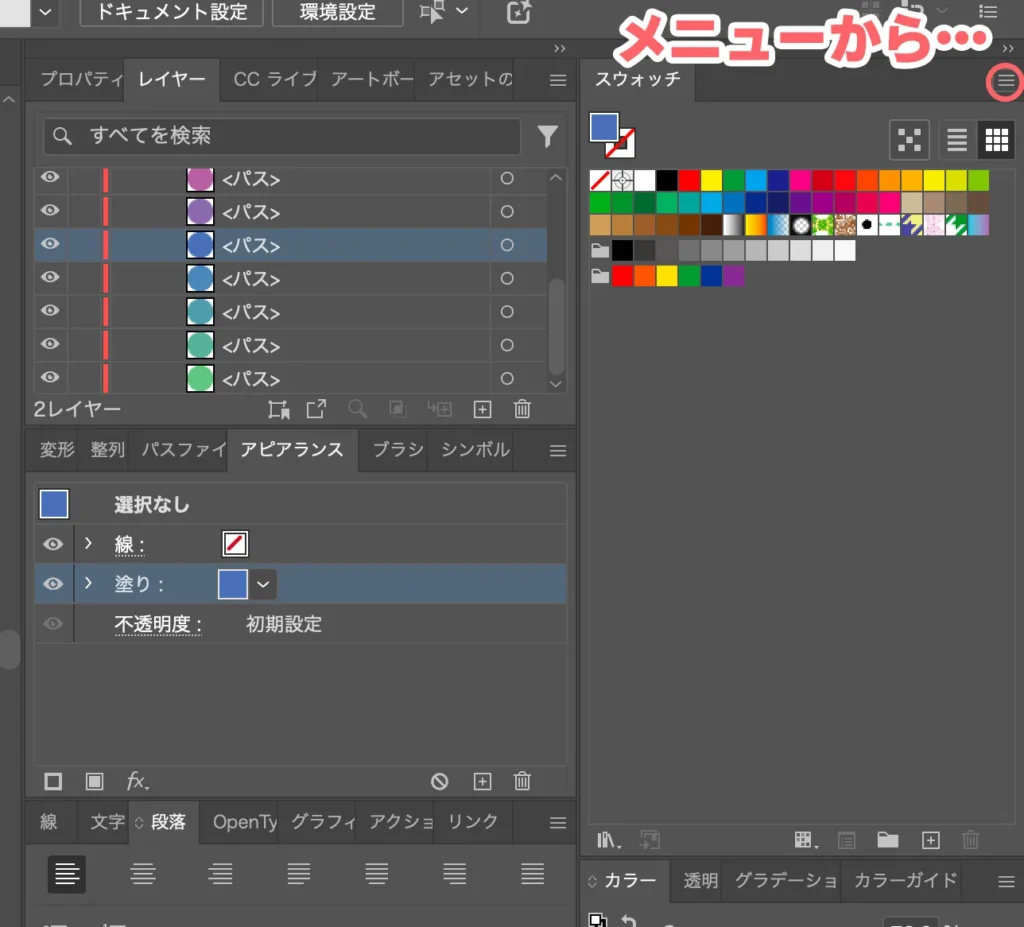The width and height of the screenshot is (1024, 927).
Task: Open the Swatches panel flyout menu
Action: tap(1004, 82)
